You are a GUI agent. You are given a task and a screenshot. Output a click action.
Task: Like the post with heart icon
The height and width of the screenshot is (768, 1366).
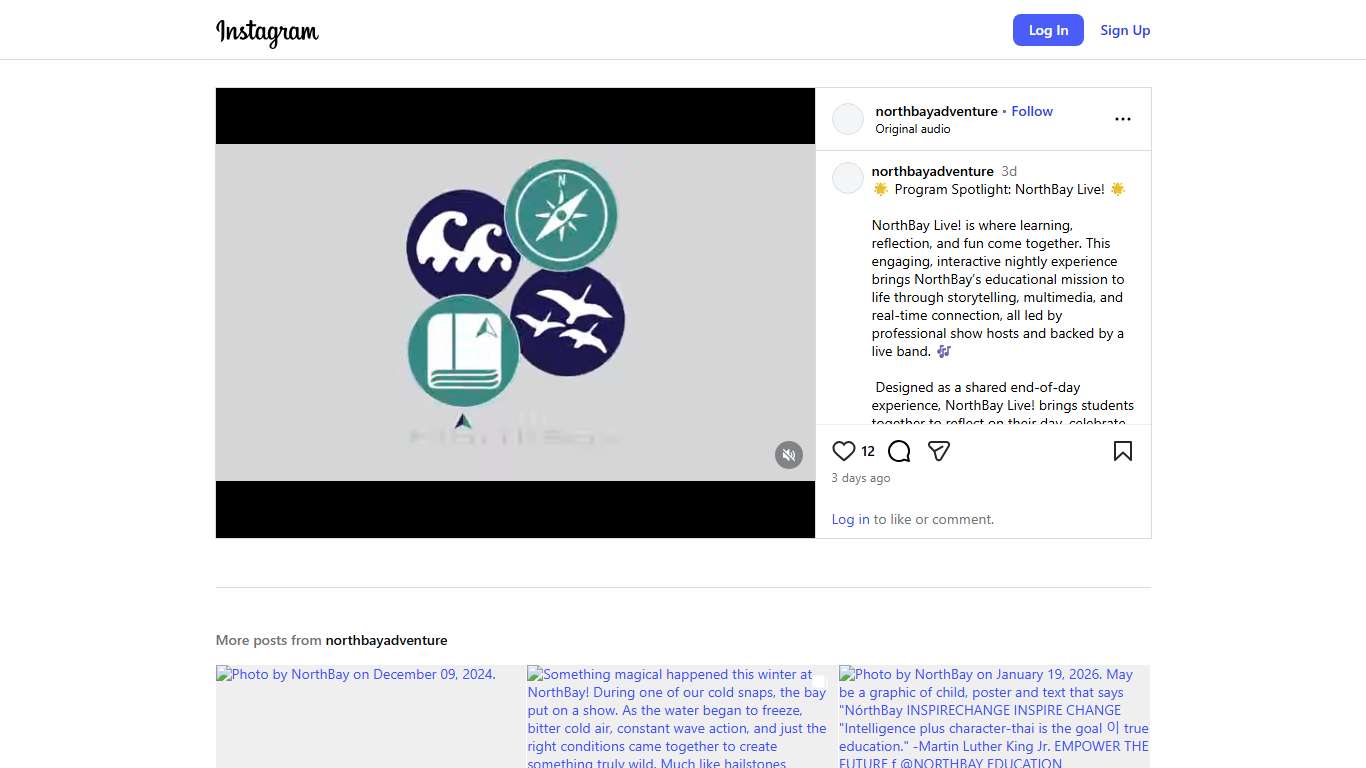click(844, 451)
